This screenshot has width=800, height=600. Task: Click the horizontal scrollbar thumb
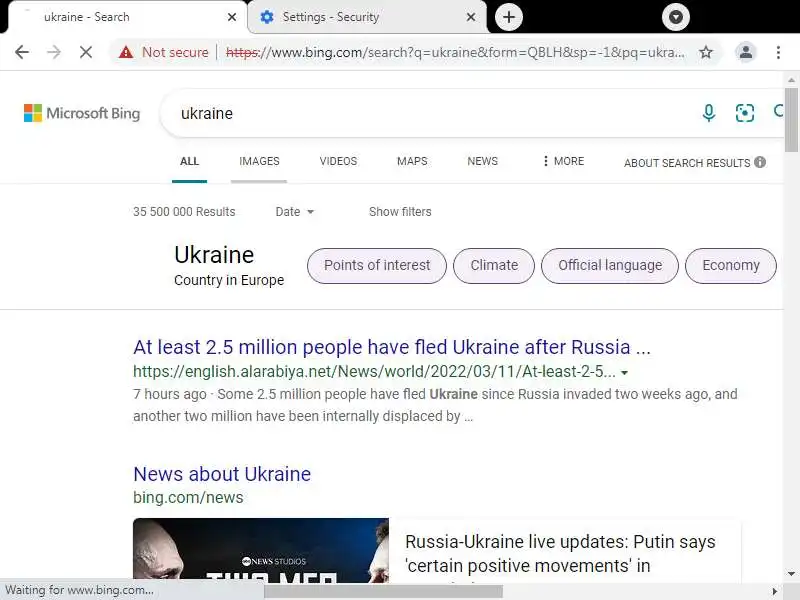383,591
